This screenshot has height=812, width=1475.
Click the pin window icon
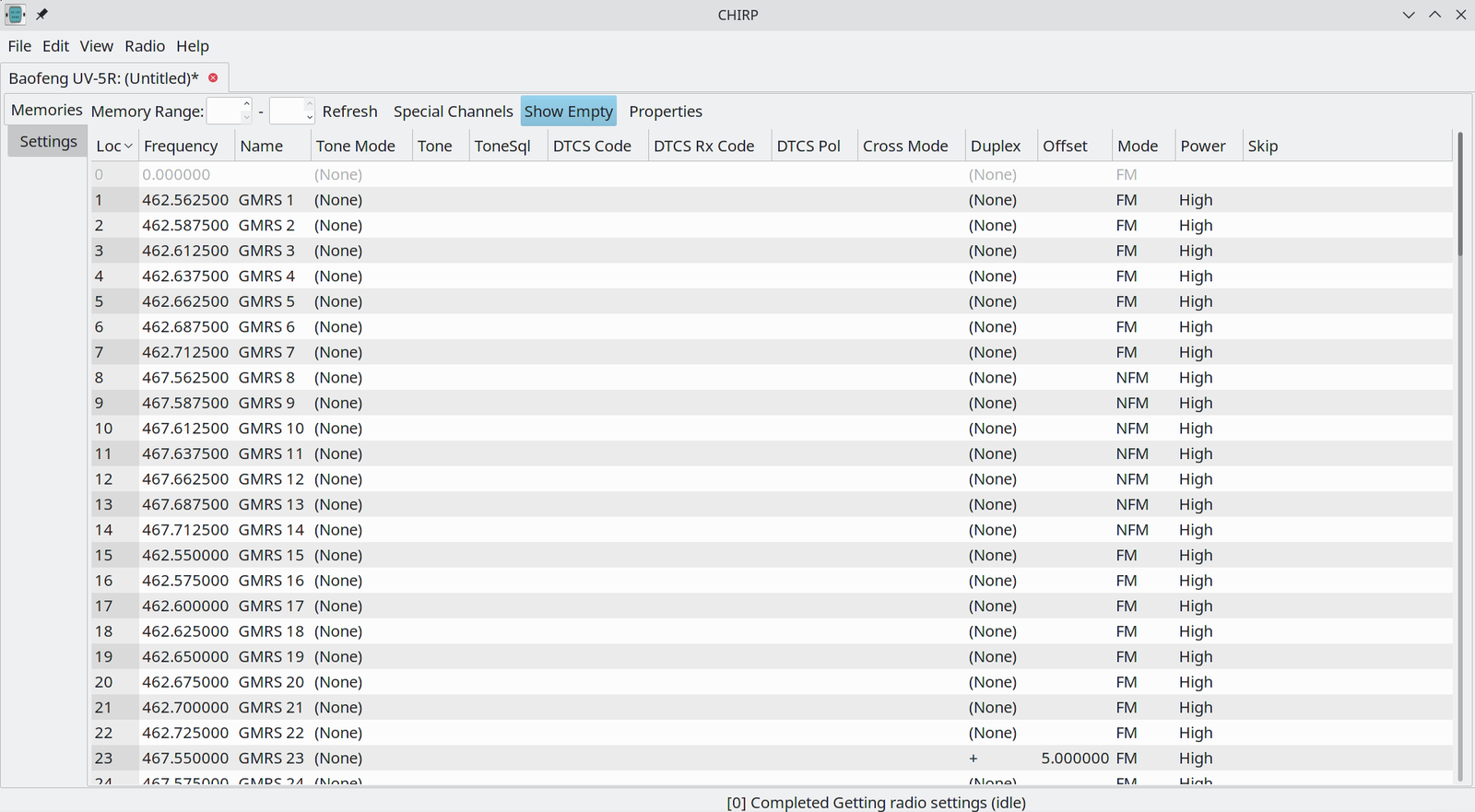(41, 15)
